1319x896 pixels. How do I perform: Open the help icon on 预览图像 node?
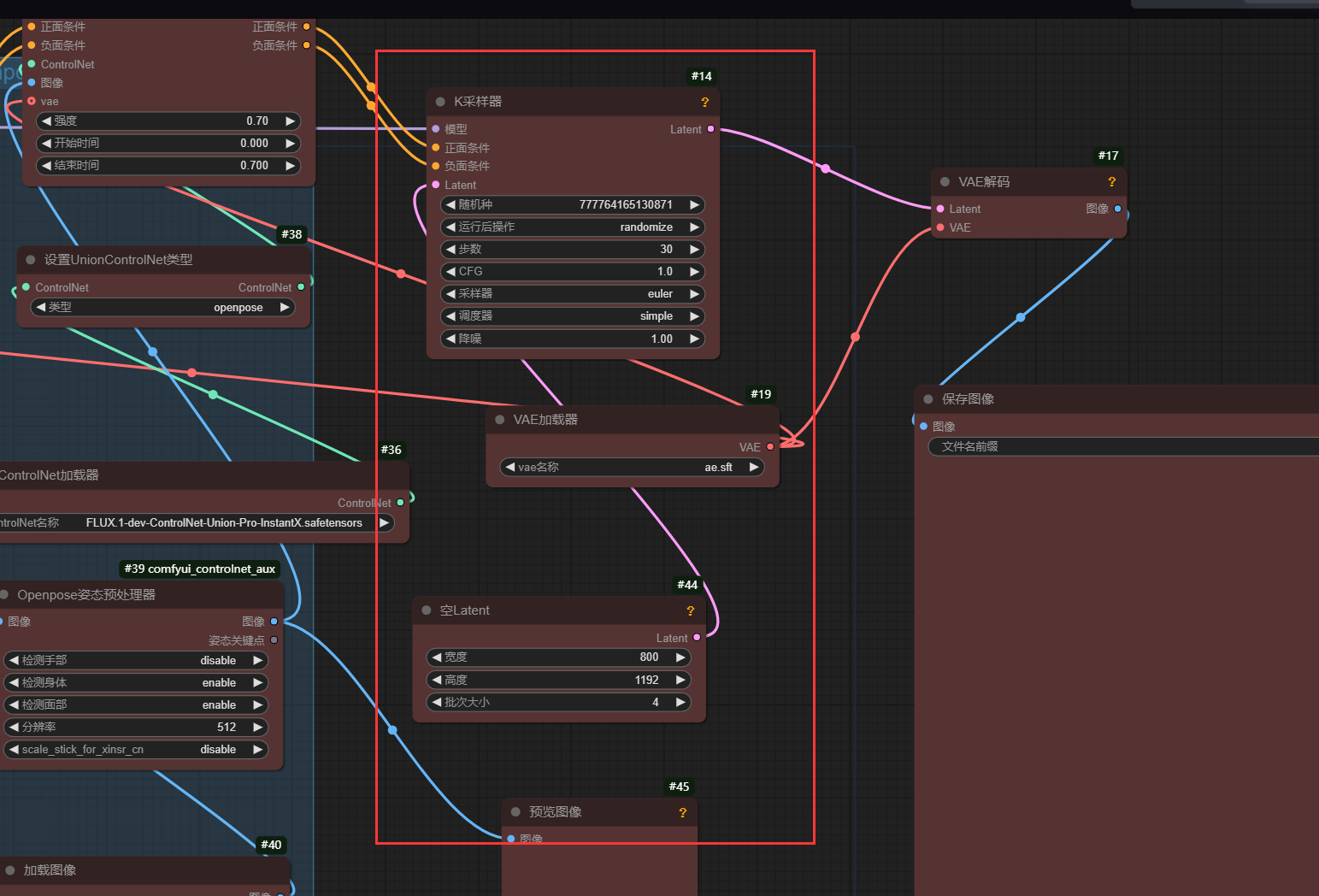click(683, 812)
